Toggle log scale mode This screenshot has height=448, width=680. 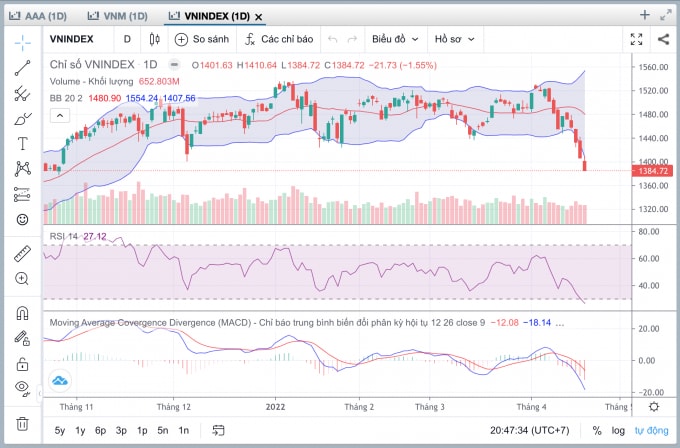click(618, 431)
